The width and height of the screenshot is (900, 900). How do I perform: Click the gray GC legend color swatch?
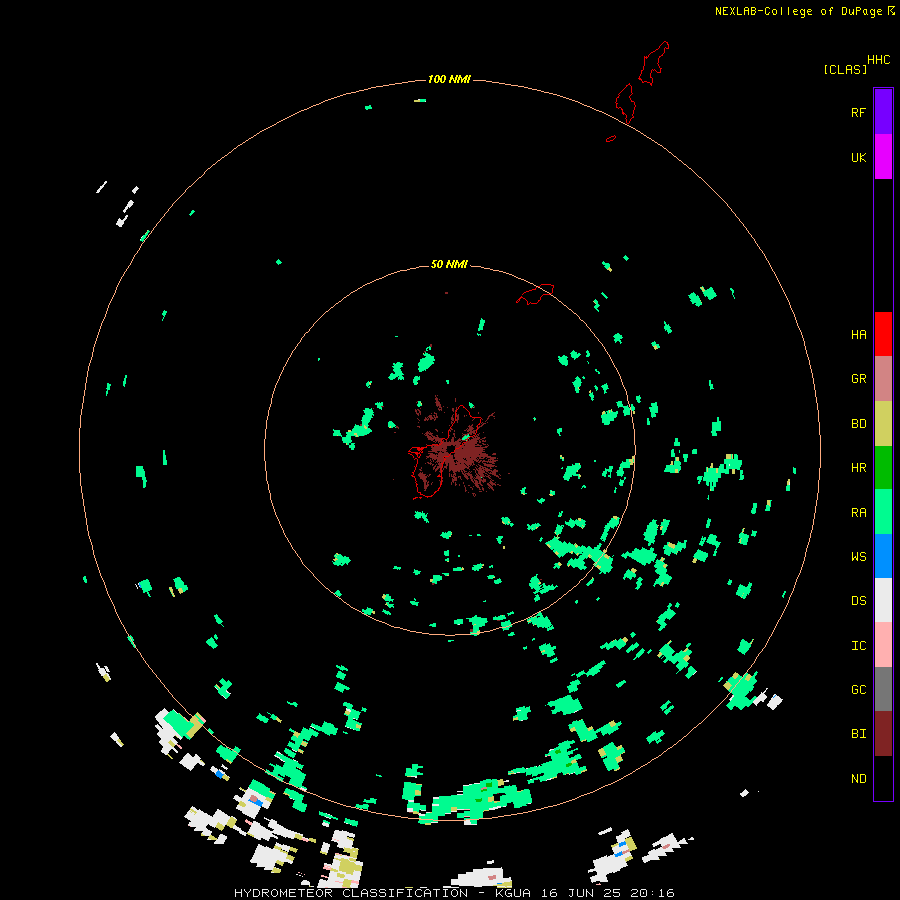coord(883,689)
